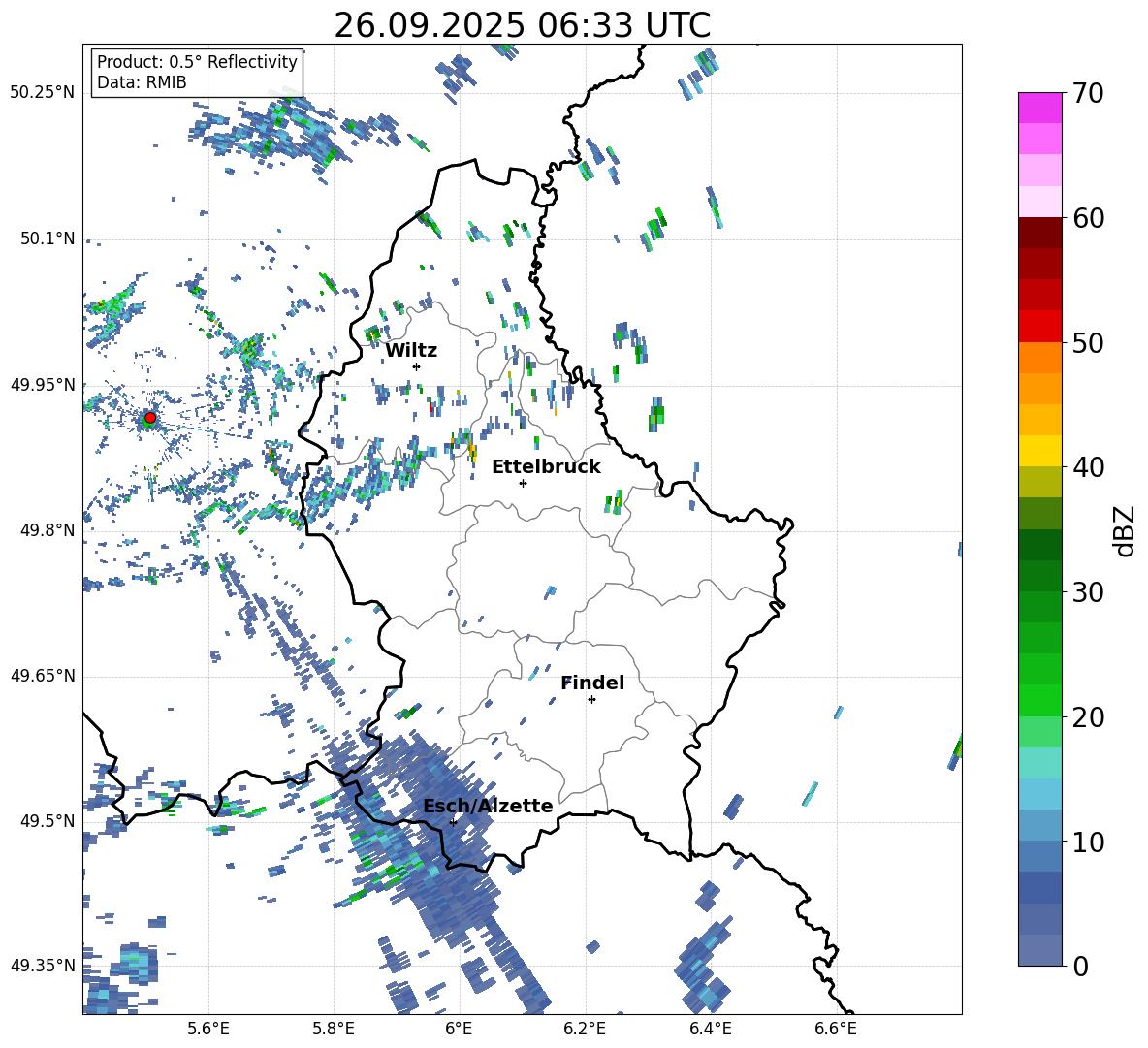Click the 49.95°N latitude label

coord(43,385)
